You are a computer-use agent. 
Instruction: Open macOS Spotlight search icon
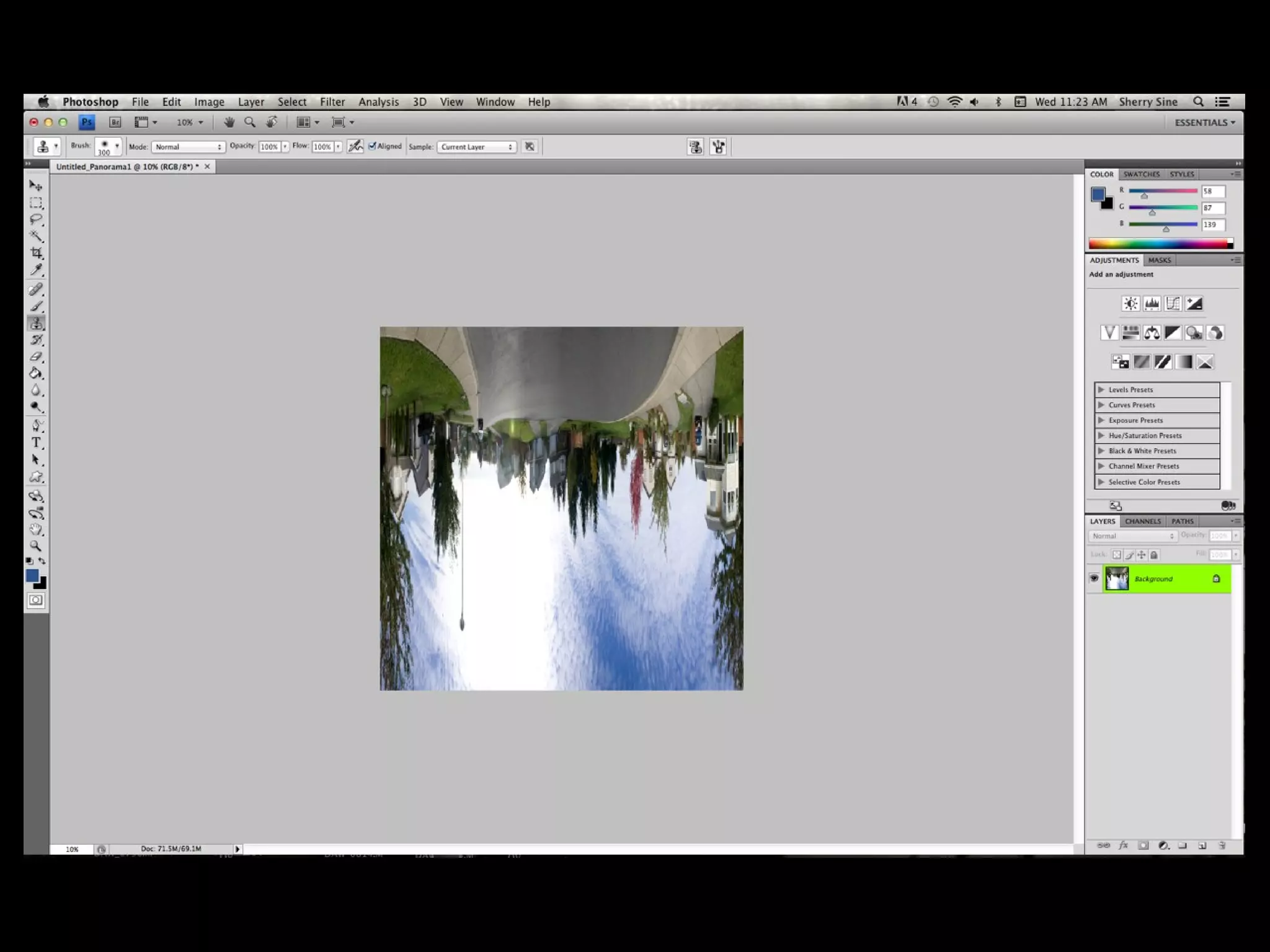pos(1198,102)
